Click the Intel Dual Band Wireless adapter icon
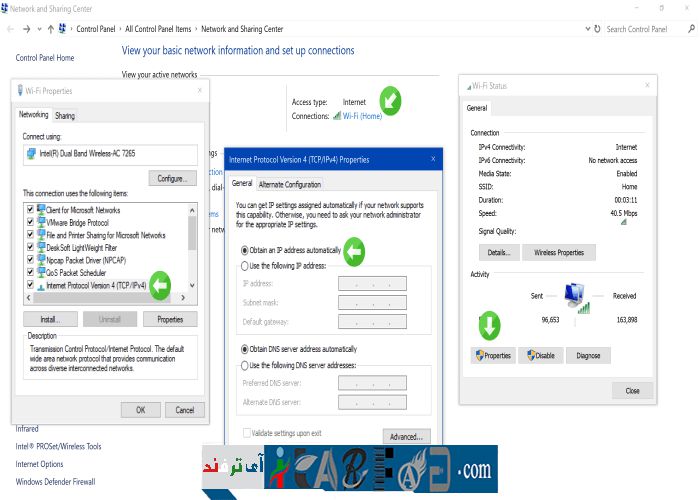Screen dimensions: 700x500 click(x=30, y=153)
